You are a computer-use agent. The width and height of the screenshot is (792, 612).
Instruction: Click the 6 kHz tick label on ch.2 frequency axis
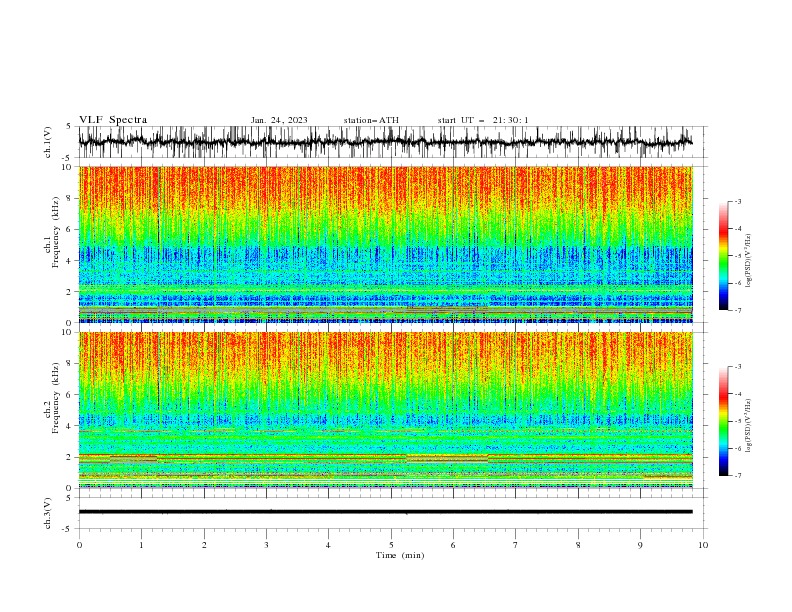tap(70, 395)
